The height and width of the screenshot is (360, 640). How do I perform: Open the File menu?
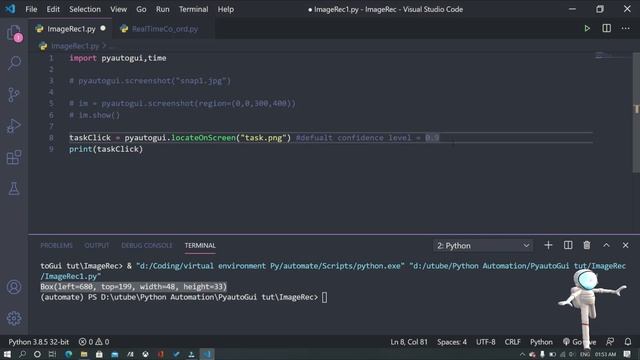click(31, 9)
